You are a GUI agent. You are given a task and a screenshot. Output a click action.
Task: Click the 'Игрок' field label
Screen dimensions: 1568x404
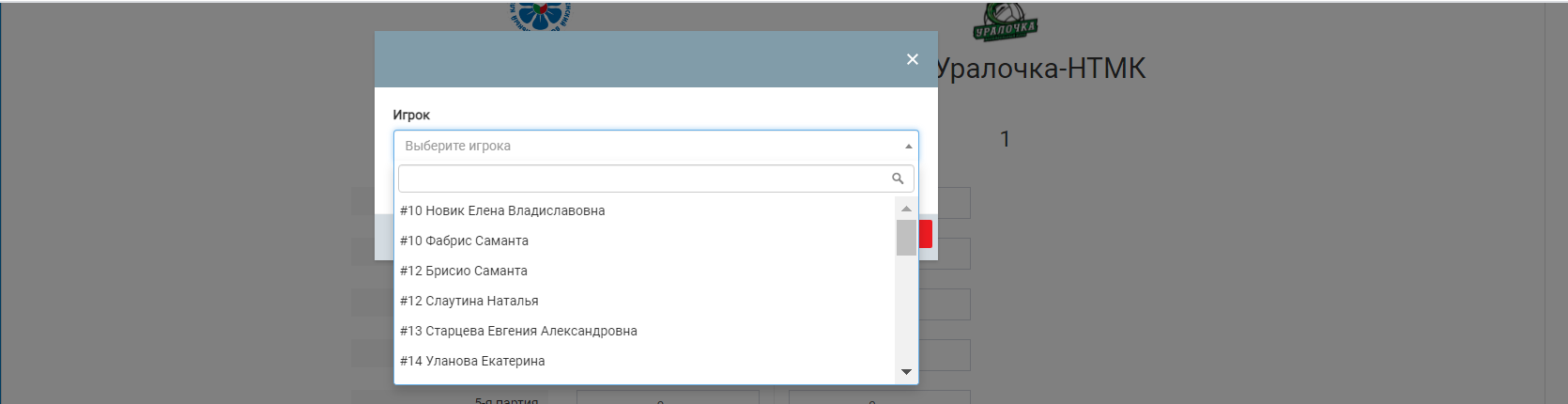[x=411, y=115]
